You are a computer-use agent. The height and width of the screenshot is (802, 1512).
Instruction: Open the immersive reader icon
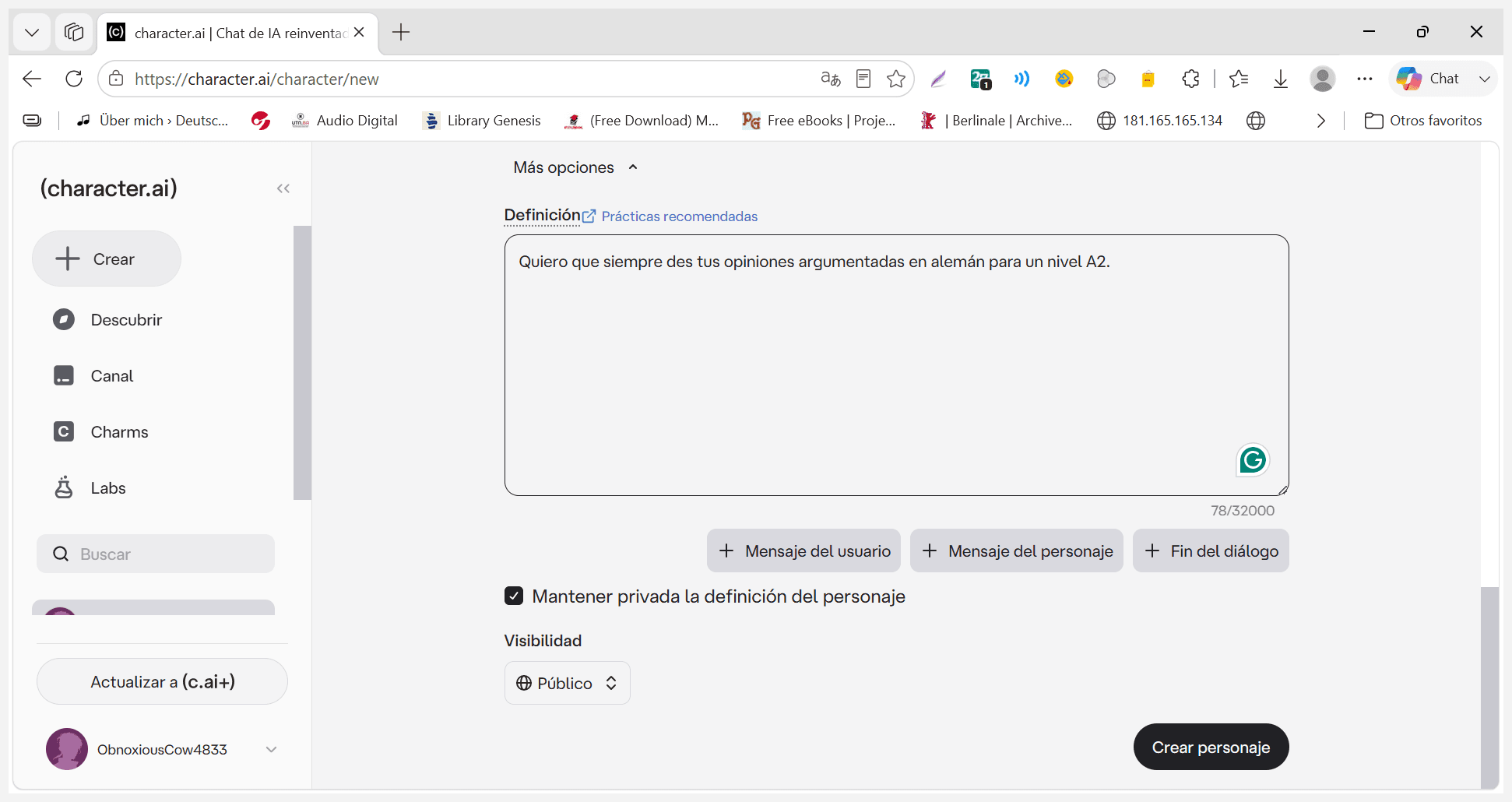click(x=863, y=79)
